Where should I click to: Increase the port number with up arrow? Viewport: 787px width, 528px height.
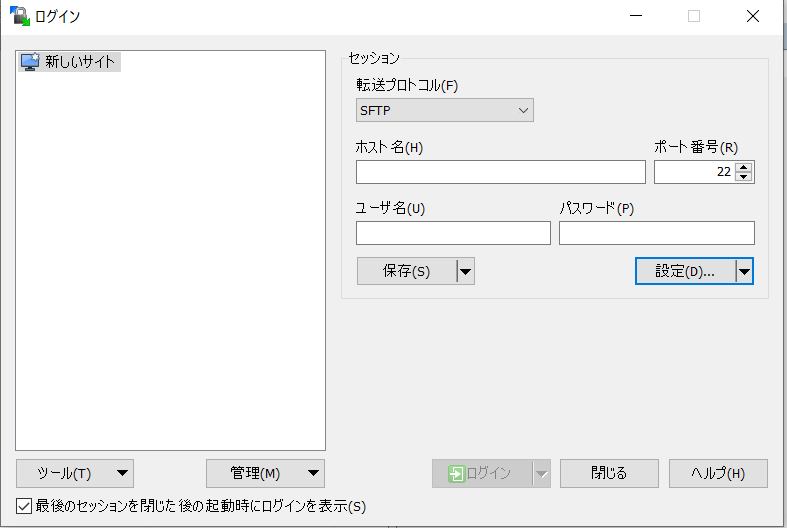coord(743,167)
